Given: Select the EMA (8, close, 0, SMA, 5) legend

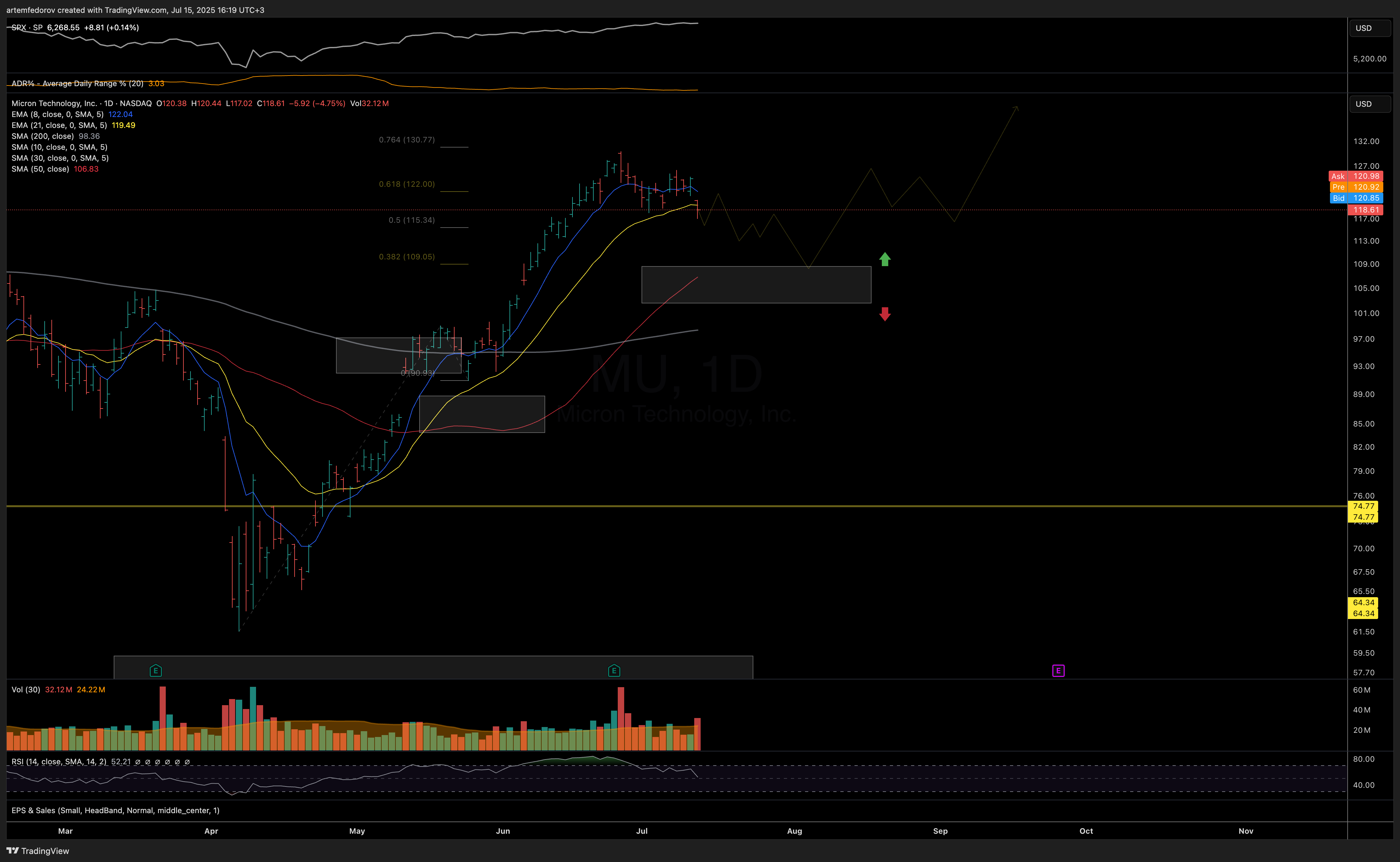Looking at the screenshot, I should tap(58, 114).
